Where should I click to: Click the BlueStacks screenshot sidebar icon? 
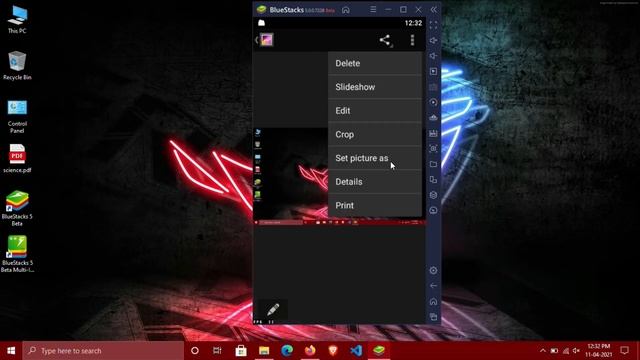(433, 149)
